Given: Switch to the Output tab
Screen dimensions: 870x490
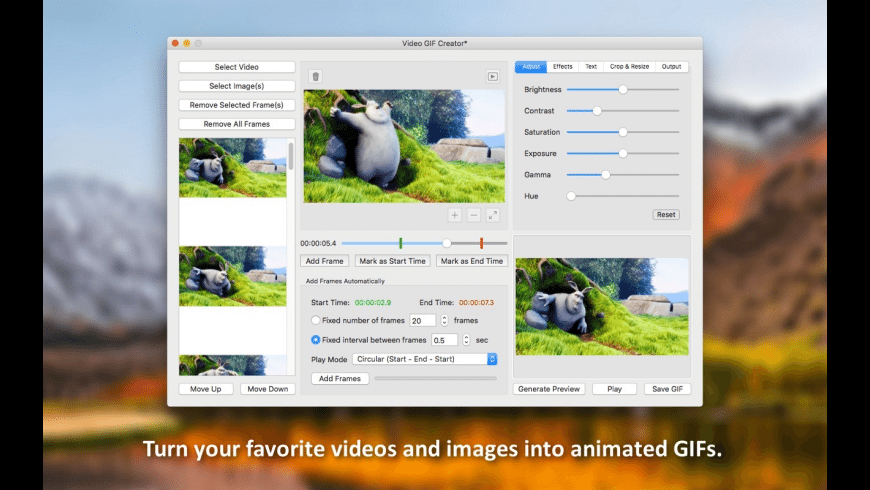Looking at the screenshot, I should [671, 67].
